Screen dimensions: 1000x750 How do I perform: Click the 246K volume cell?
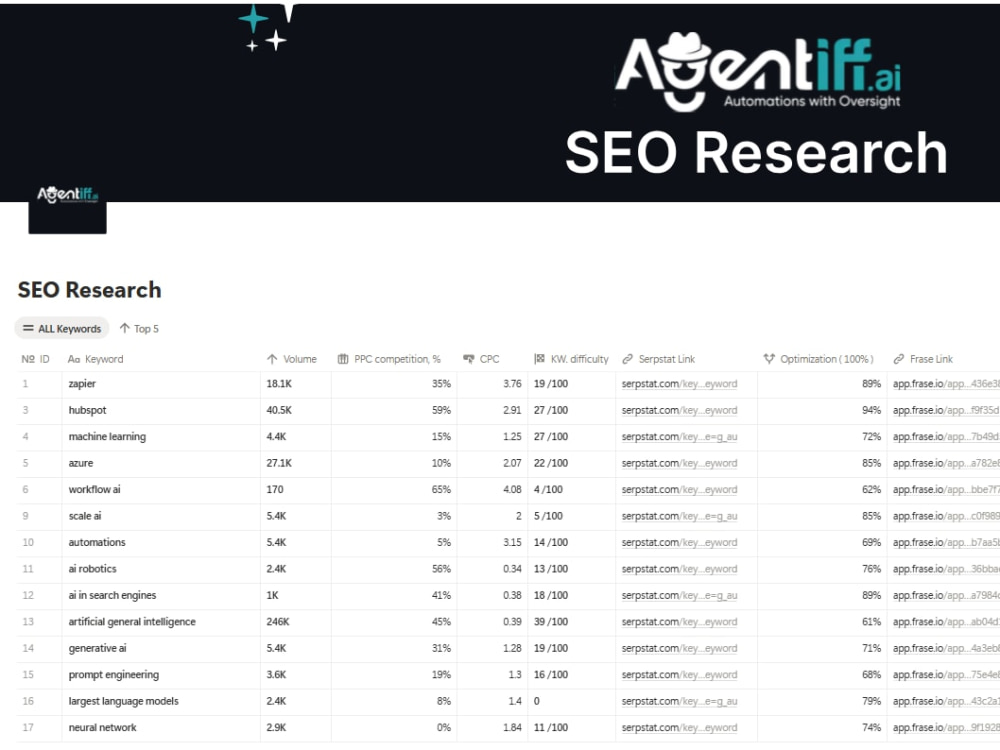[295, 622]
